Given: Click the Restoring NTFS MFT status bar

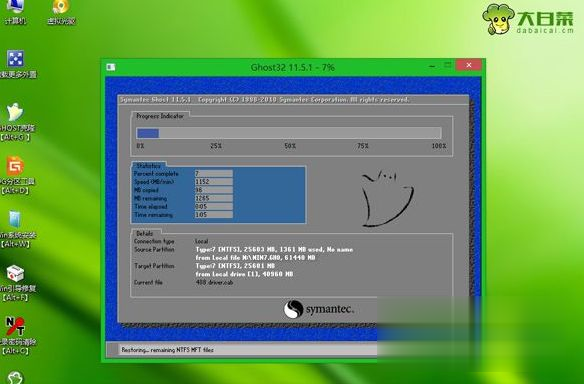Looking at the screenshot, I should [x=242, y=350].
